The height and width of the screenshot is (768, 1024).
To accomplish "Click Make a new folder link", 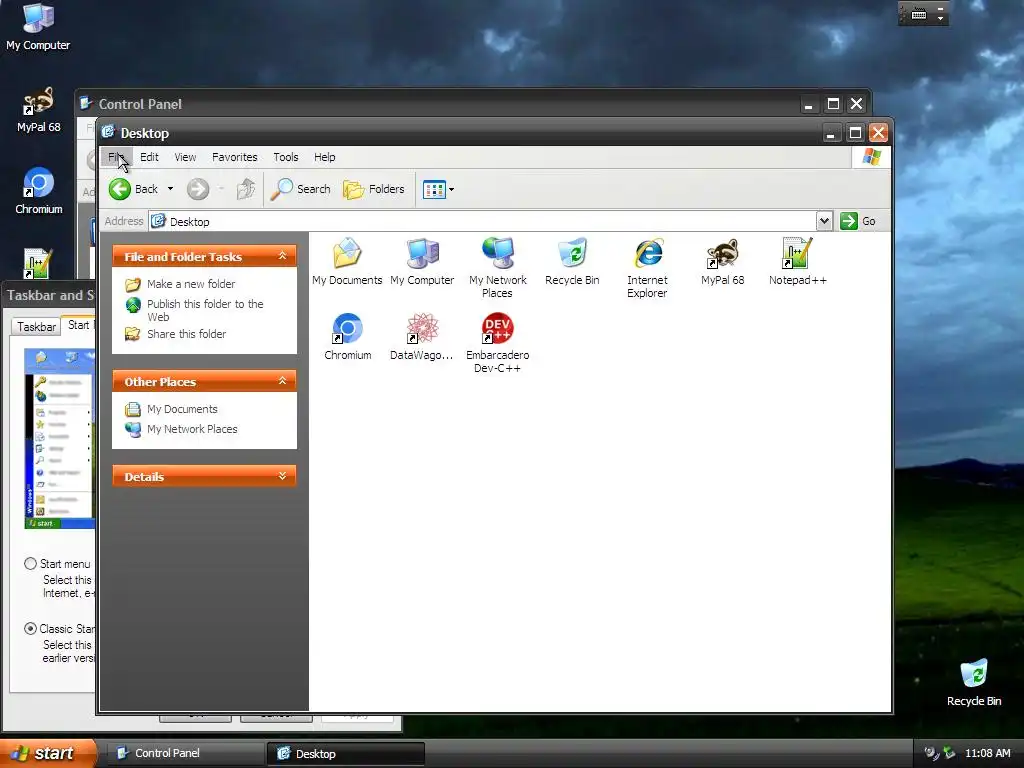I will click(191, 284).
